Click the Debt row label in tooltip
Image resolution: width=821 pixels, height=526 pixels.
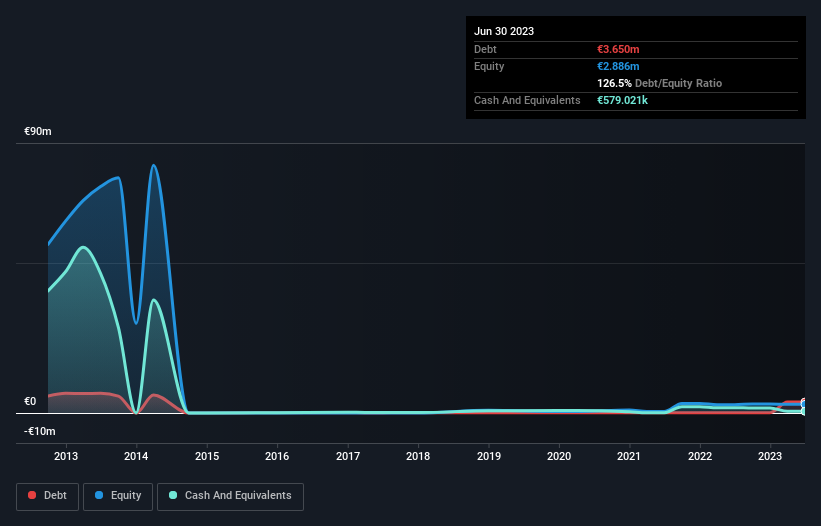point(485,49)
